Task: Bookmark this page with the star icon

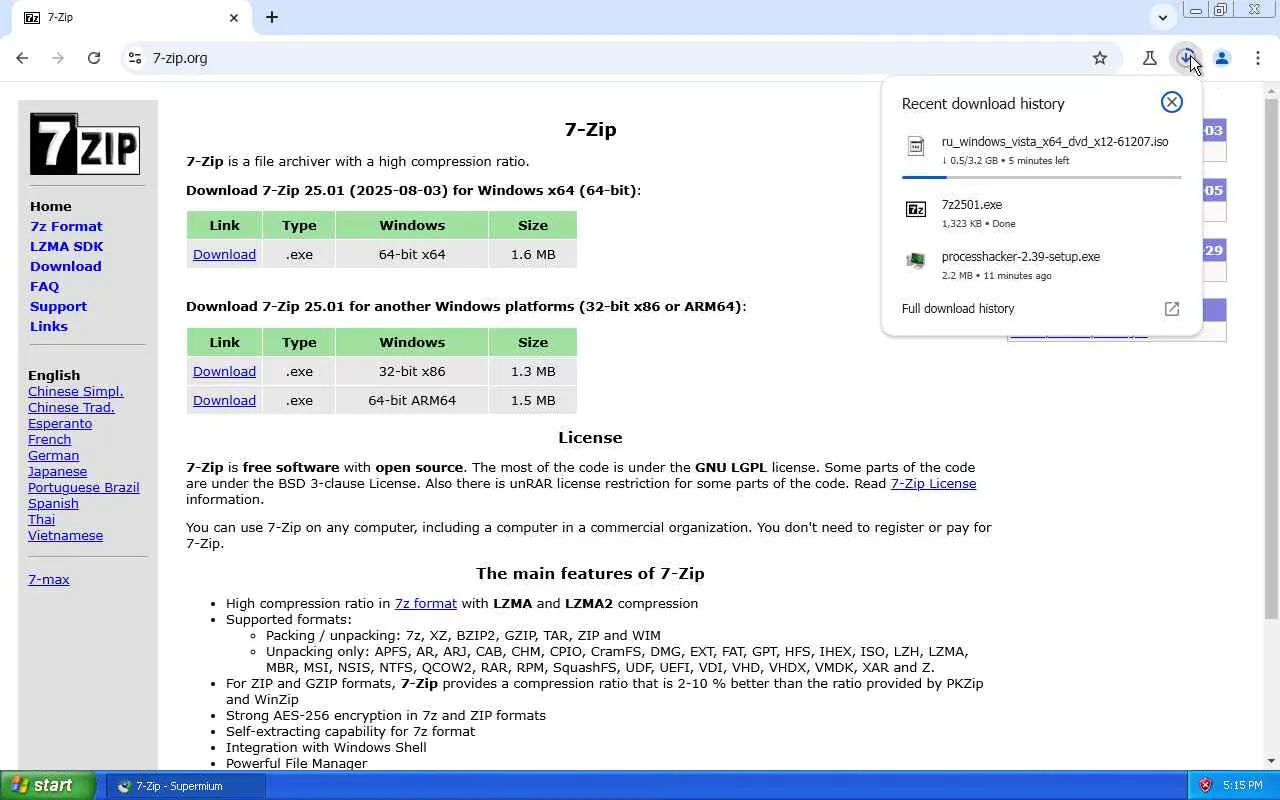Action: coord(1100,58)
